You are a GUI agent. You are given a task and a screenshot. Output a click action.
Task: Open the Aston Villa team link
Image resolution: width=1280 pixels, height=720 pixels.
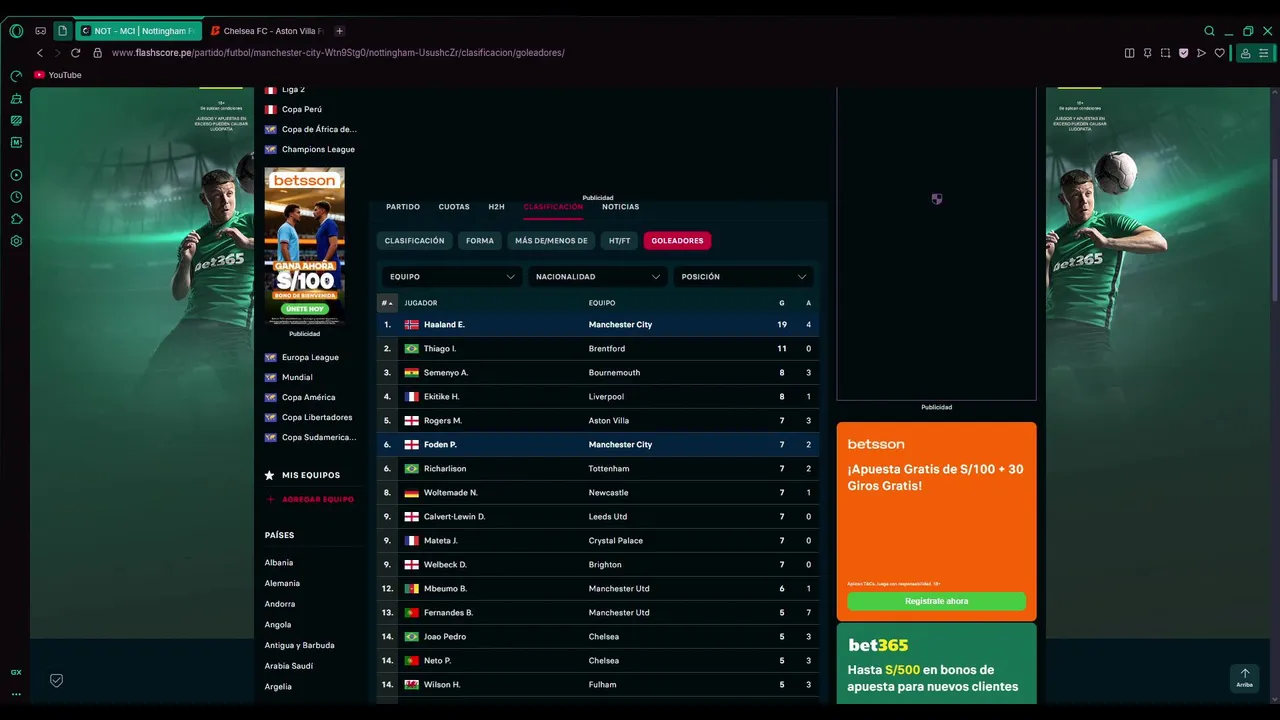point(609,421)
